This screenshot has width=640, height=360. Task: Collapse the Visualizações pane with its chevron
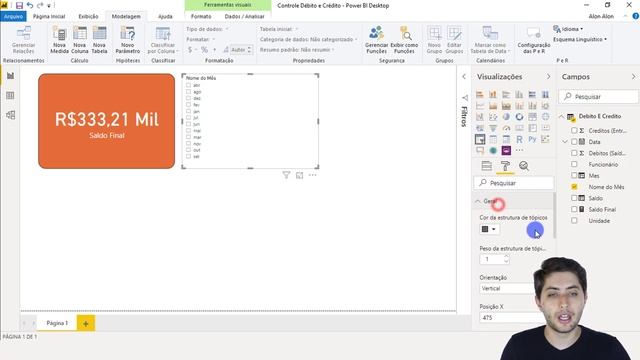pyautogui.click(x=548, y=77)
